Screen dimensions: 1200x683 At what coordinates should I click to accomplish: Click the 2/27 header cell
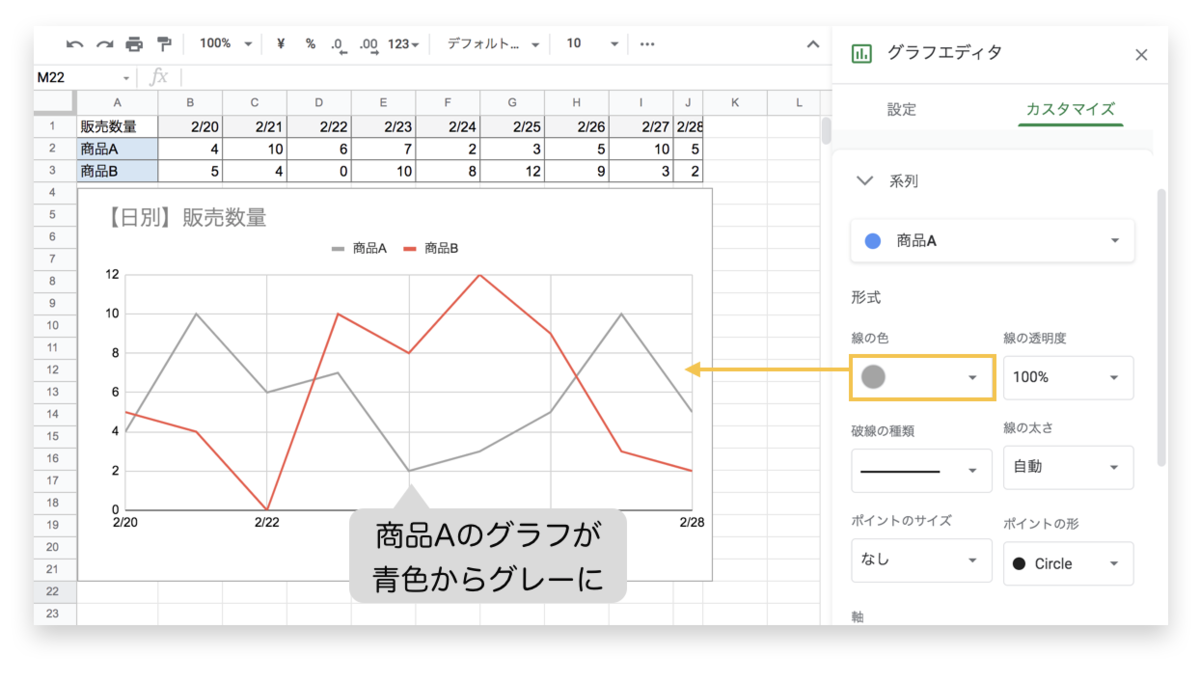coord(641,126)
